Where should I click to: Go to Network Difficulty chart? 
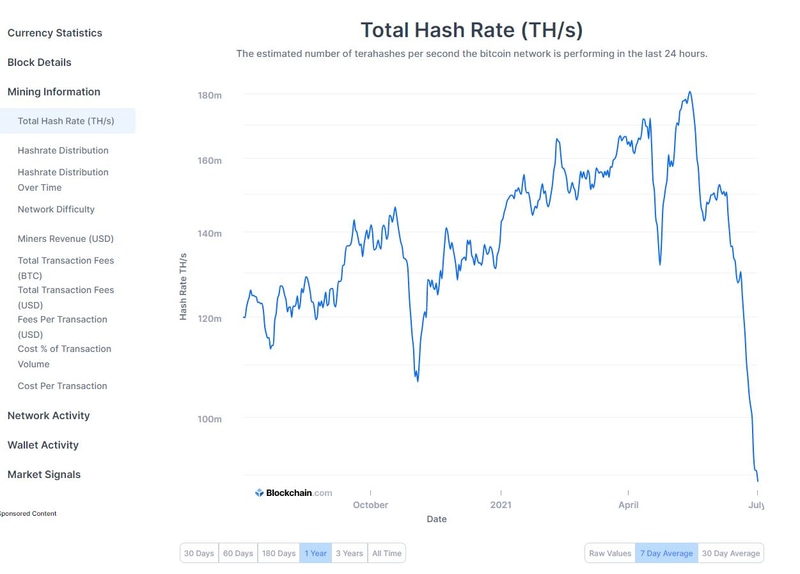[56, 209]
